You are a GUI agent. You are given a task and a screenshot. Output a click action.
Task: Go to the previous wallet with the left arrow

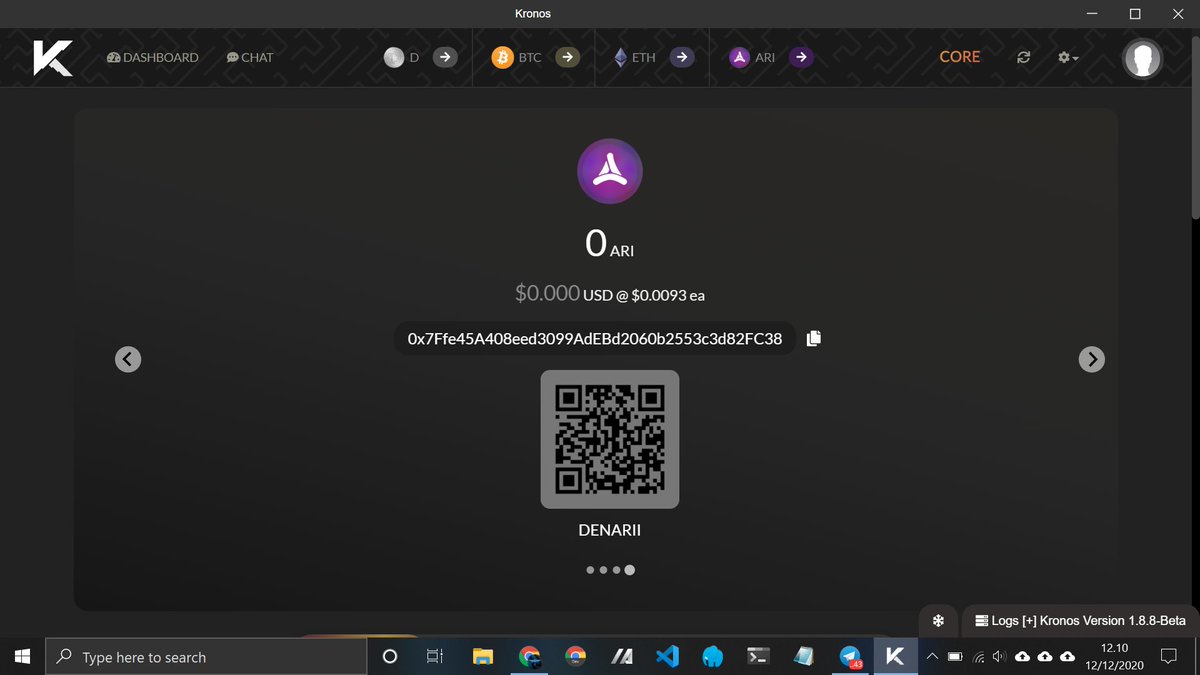(x=128, y=359)
